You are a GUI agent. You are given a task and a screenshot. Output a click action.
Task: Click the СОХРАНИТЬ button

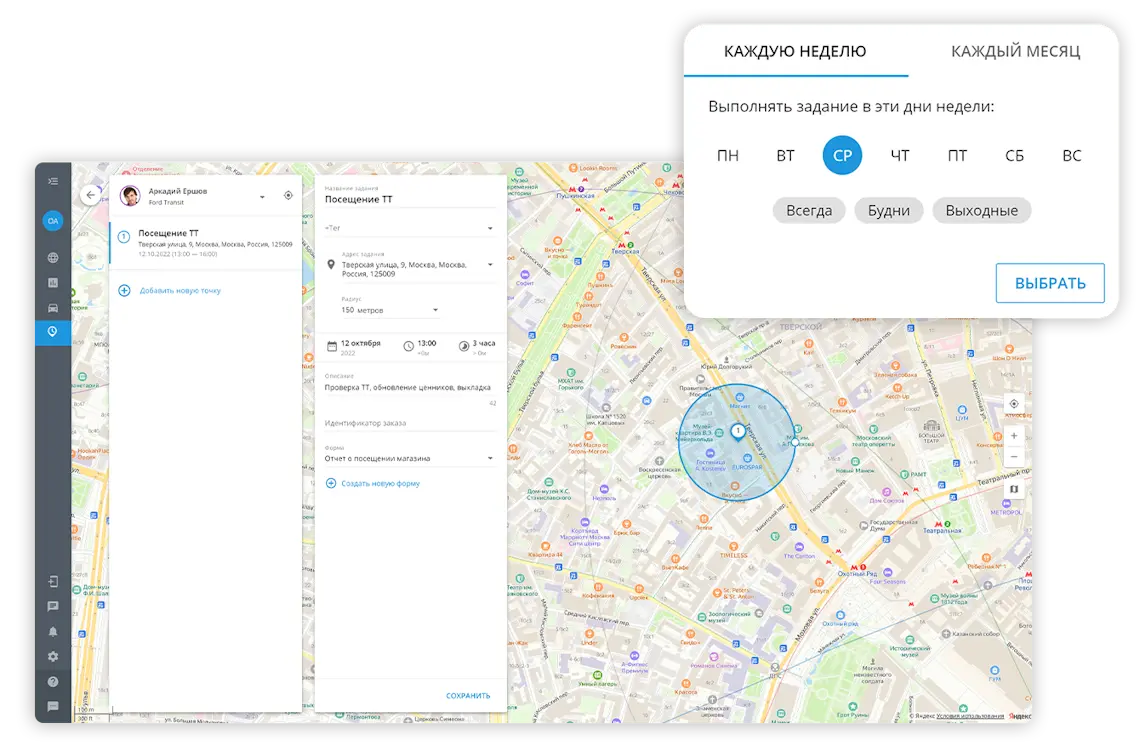468,696
